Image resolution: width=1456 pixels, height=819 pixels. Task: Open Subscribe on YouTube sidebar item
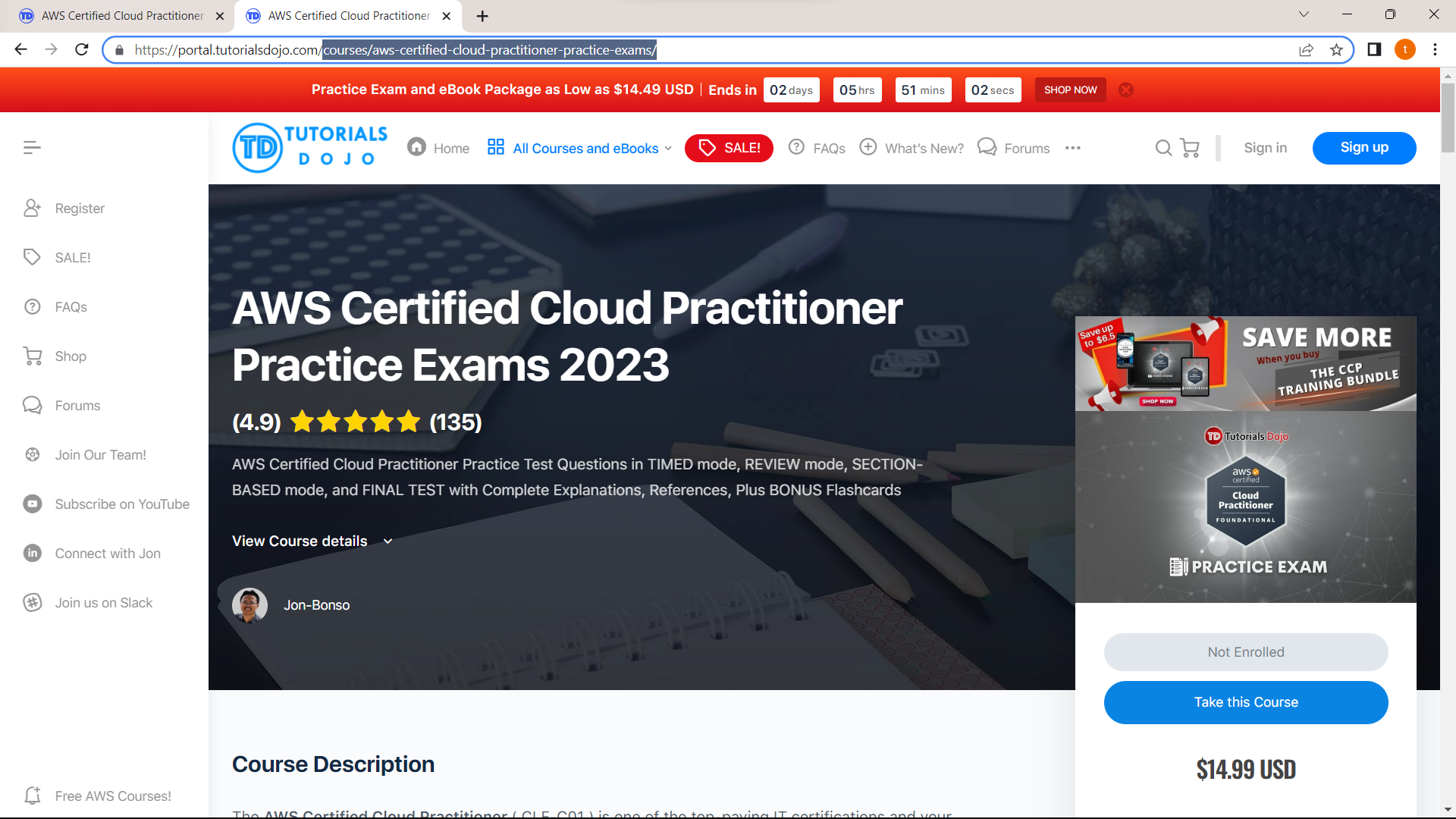click(121, 504)
